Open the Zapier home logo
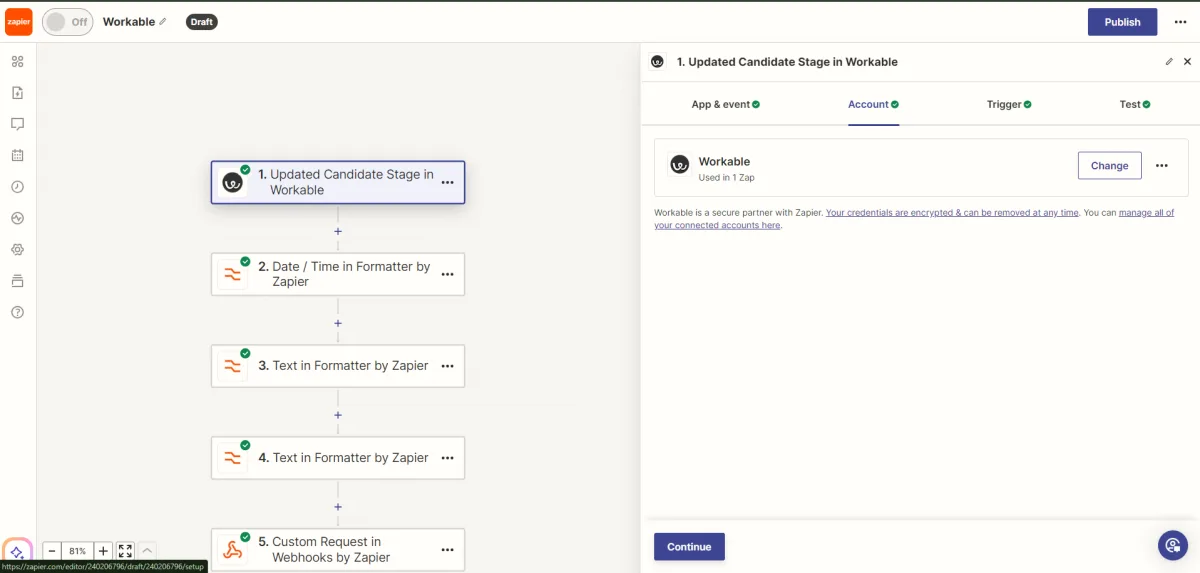Screen dimensions: 1200x573 (19, 22)
